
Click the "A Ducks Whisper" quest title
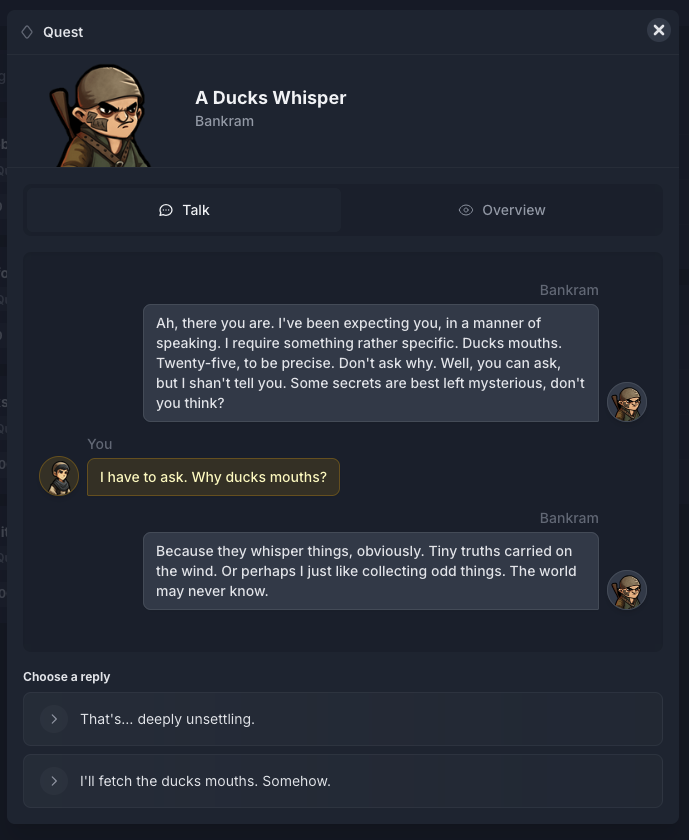(270, 98)
